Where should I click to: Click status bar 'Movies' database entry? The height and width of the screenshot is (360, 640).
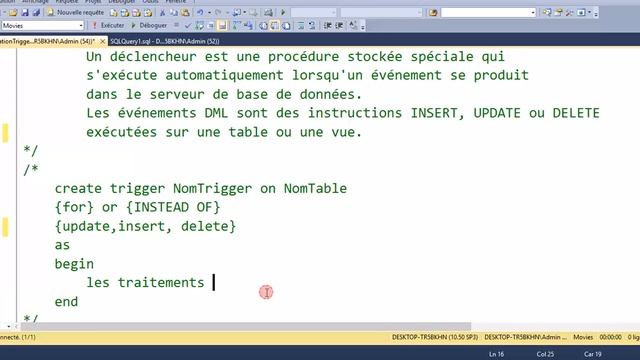point(583,337)
